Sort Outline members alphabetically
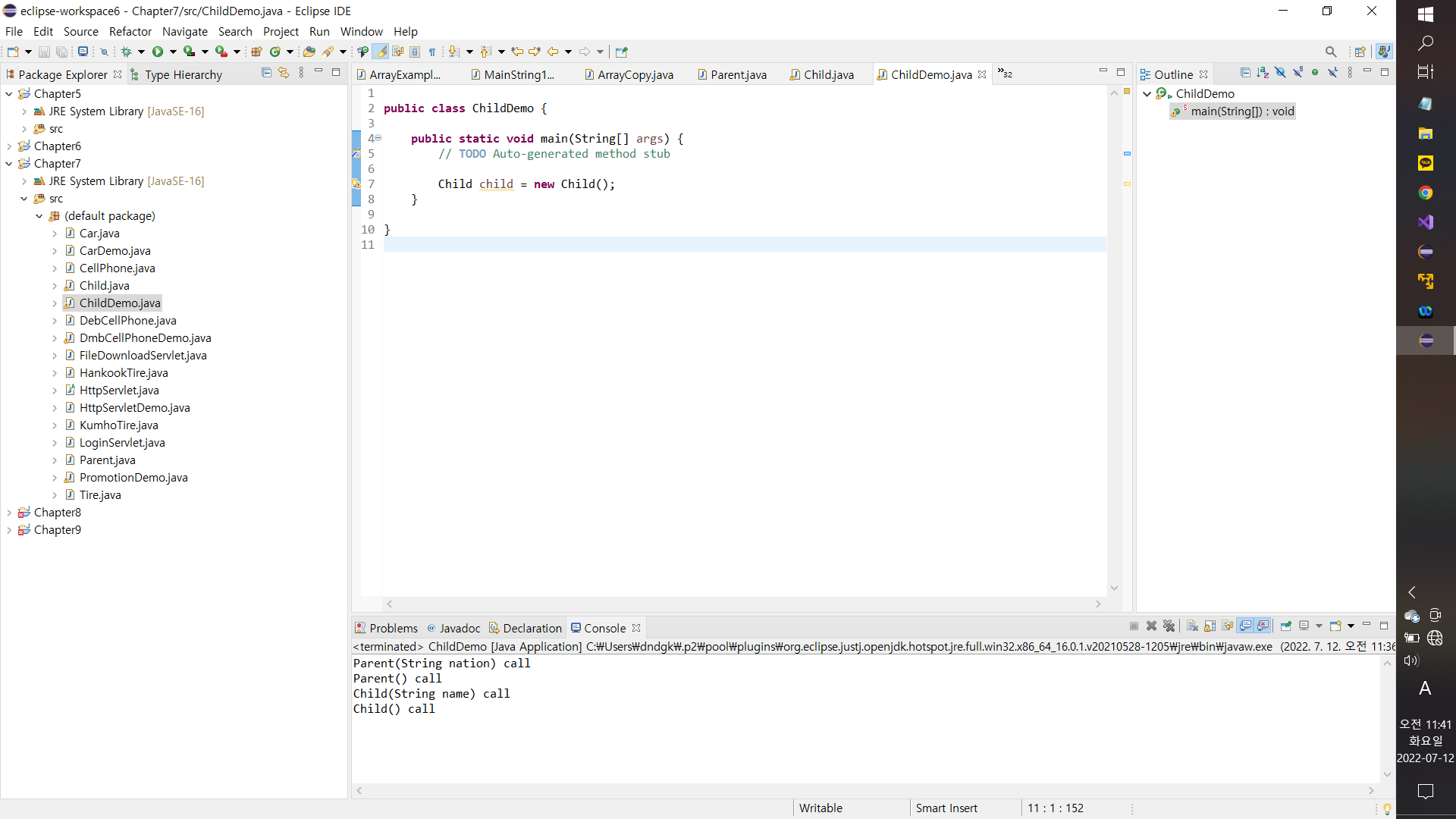 (x=1263, y=73)
